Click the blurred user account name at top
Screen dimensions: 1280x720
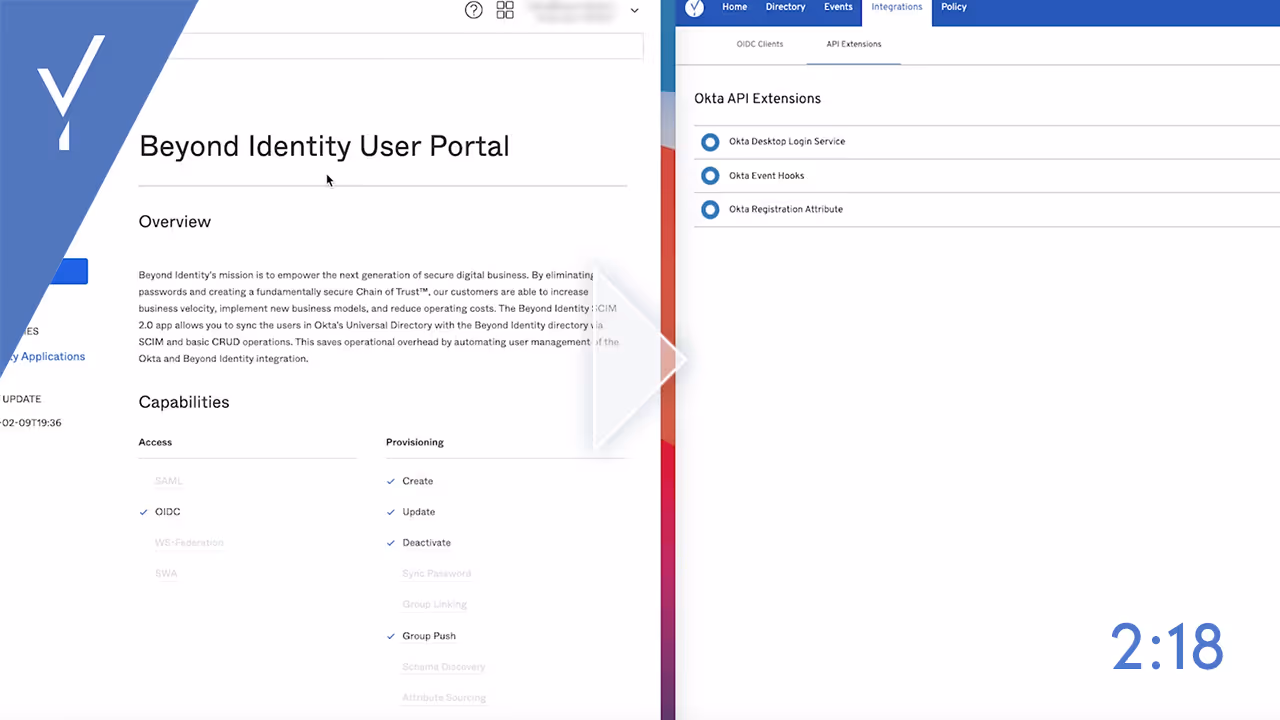coord(570,10)
